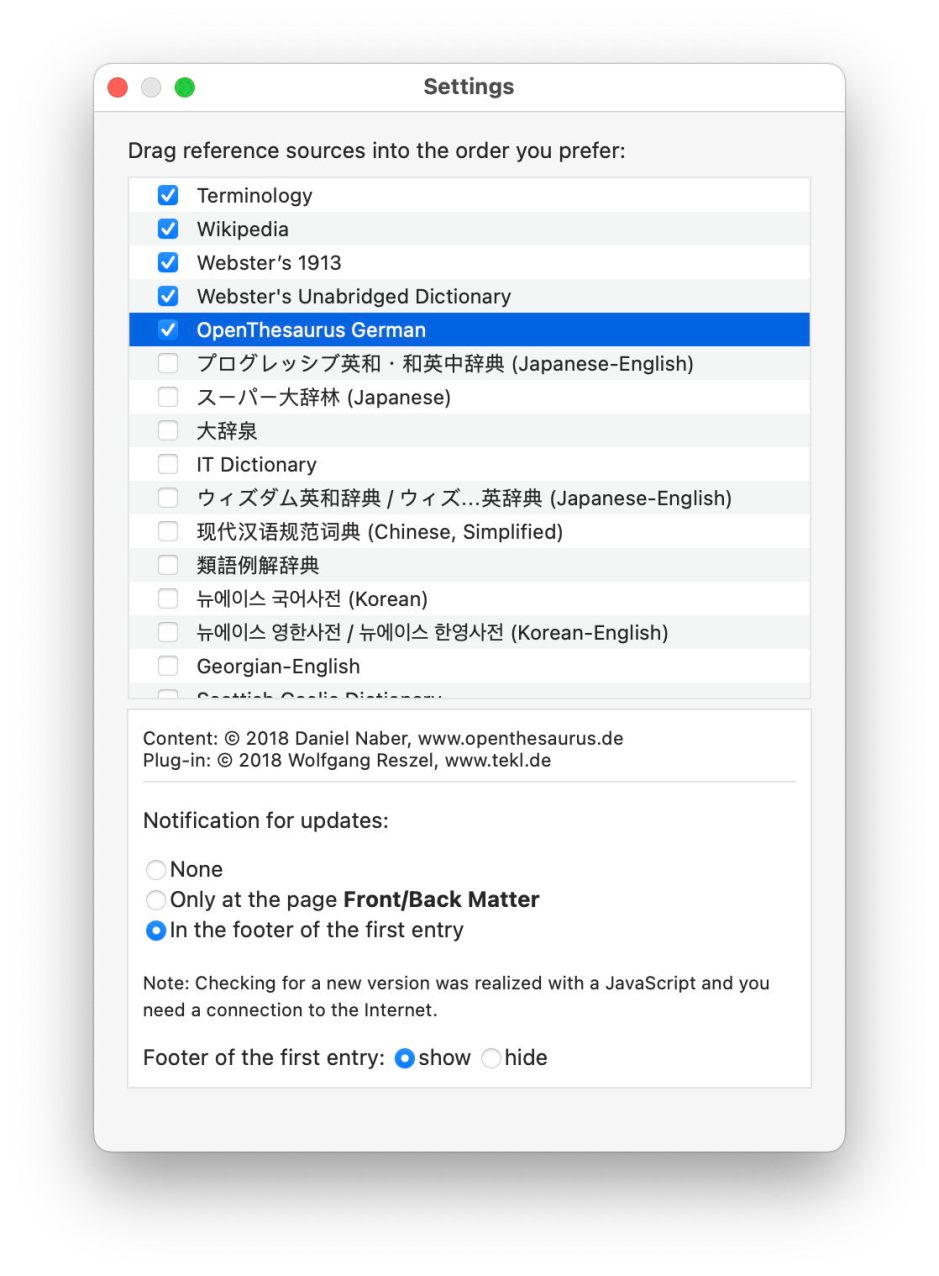The image size is (939, 1276).
Task: Choose notification only at Front/Back Matter page
Action: coord(156,900)
